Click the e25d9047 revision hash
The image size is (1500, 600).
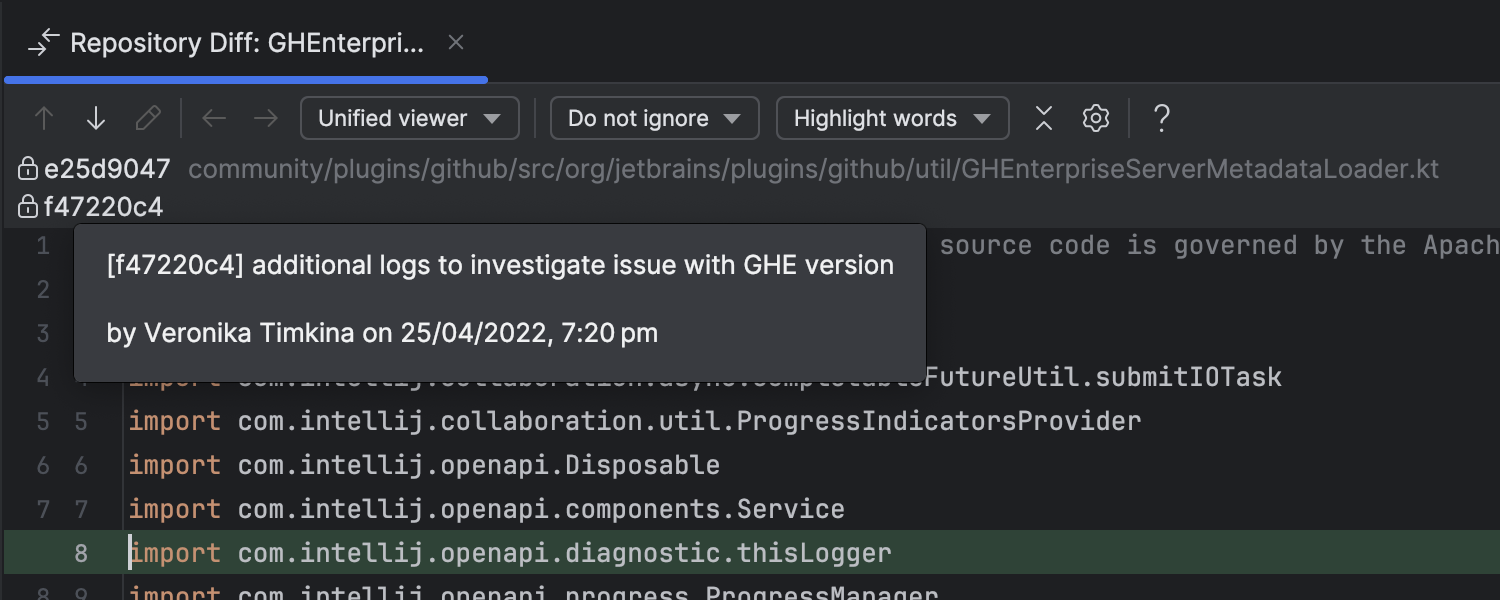107,170
